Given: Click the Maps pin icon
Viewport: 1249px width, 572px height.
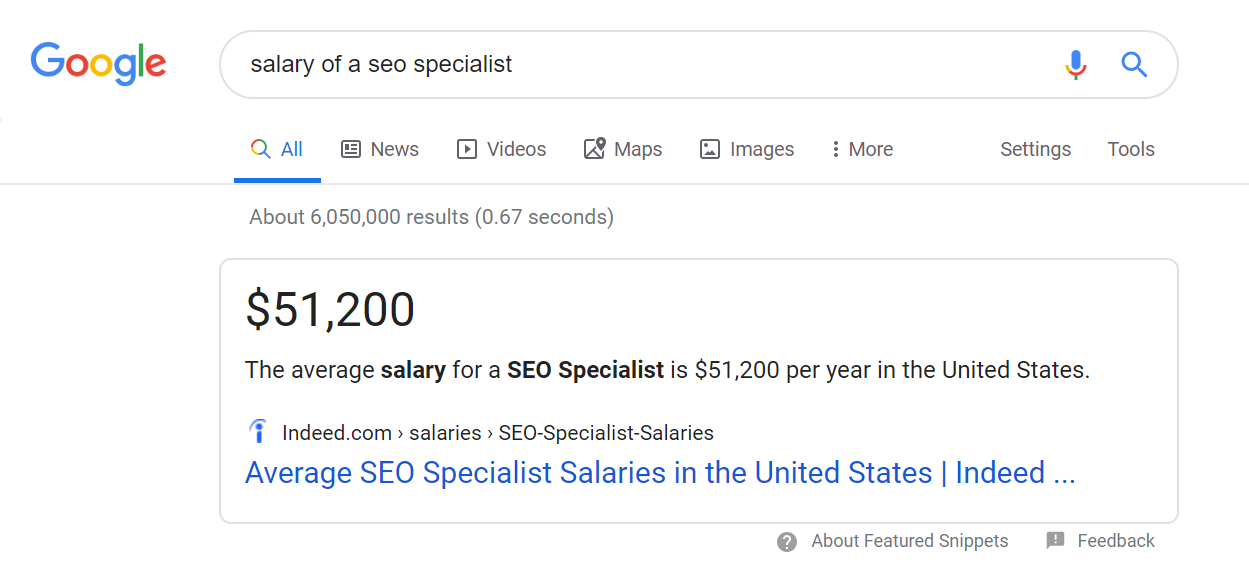Looking at the screenshot, I should 594,149.
